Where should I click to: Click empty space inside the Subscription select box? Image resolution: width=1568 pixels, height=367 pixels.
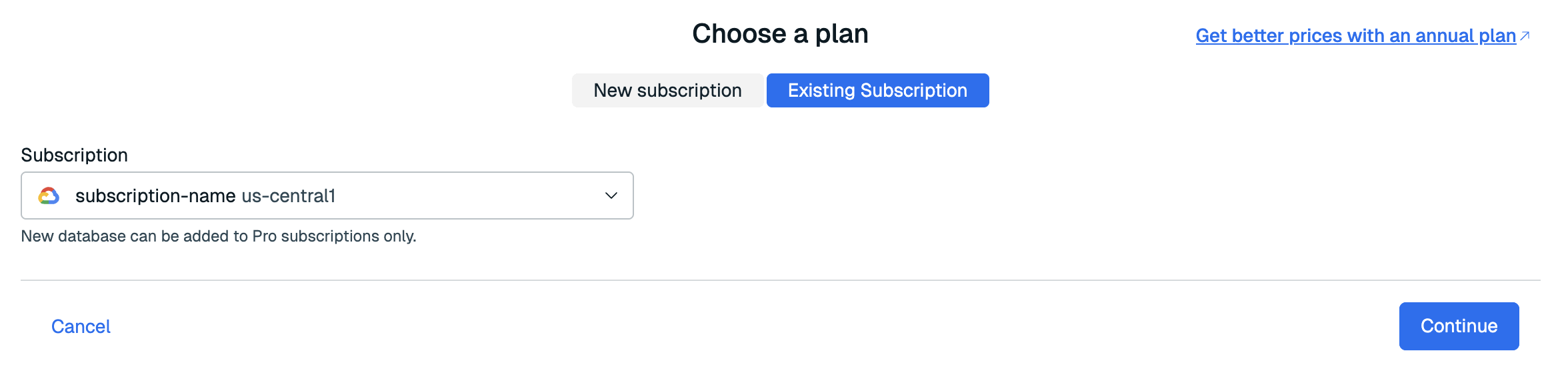point(467,196)
